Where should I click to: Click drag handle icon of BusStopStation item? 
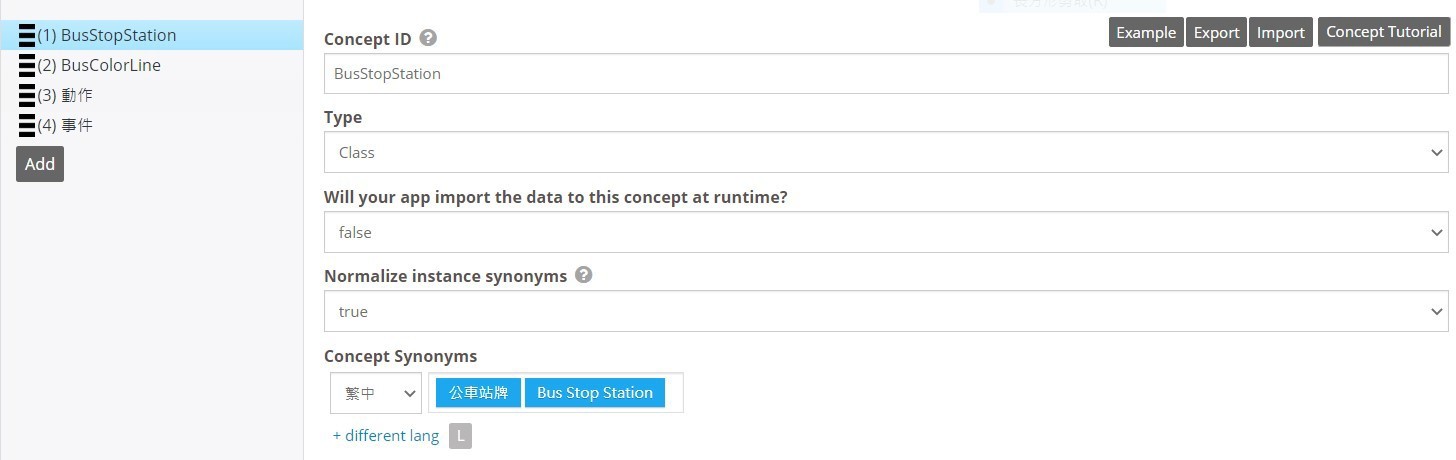tap(27, 36)
